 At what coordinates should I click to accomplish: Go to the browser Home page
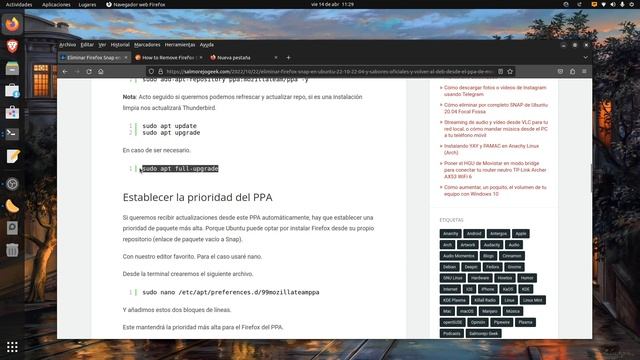(x=101, y=71)
